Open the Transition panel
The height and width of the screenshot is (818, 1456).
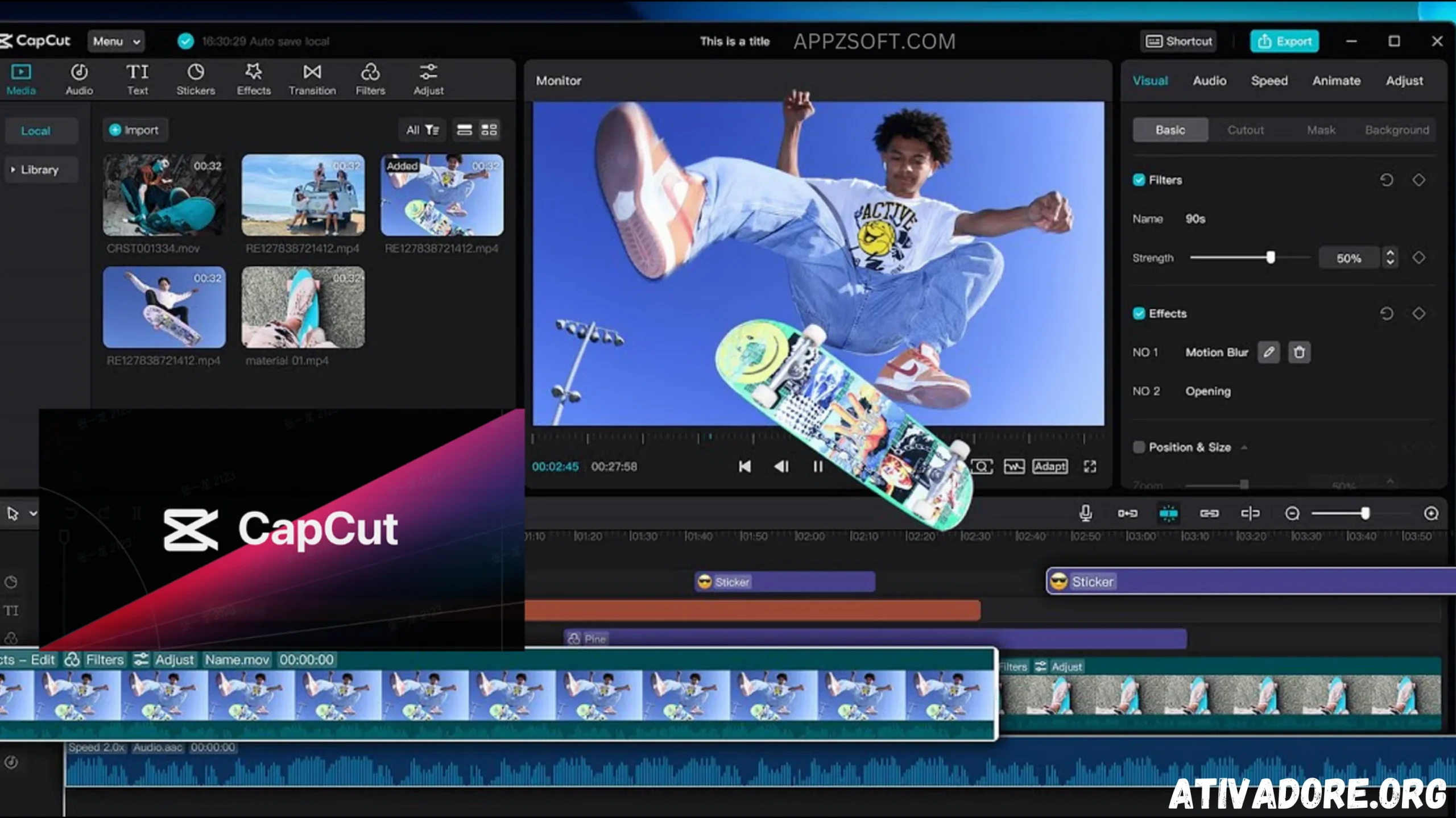tap(312, 79)
